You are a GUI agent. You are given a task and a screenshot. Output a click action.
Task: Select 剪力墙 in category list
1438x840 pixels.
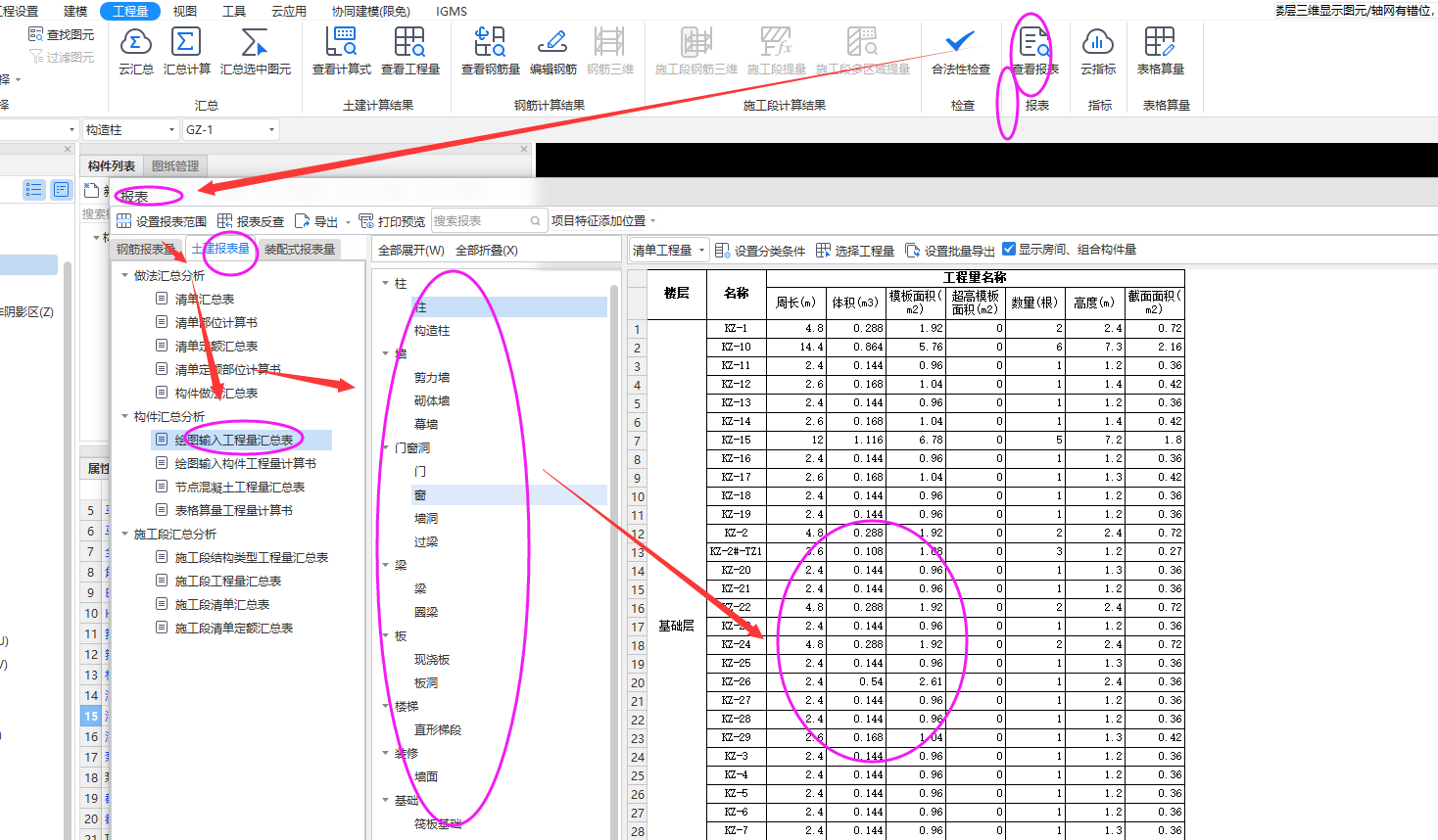(x=432, y=378)
